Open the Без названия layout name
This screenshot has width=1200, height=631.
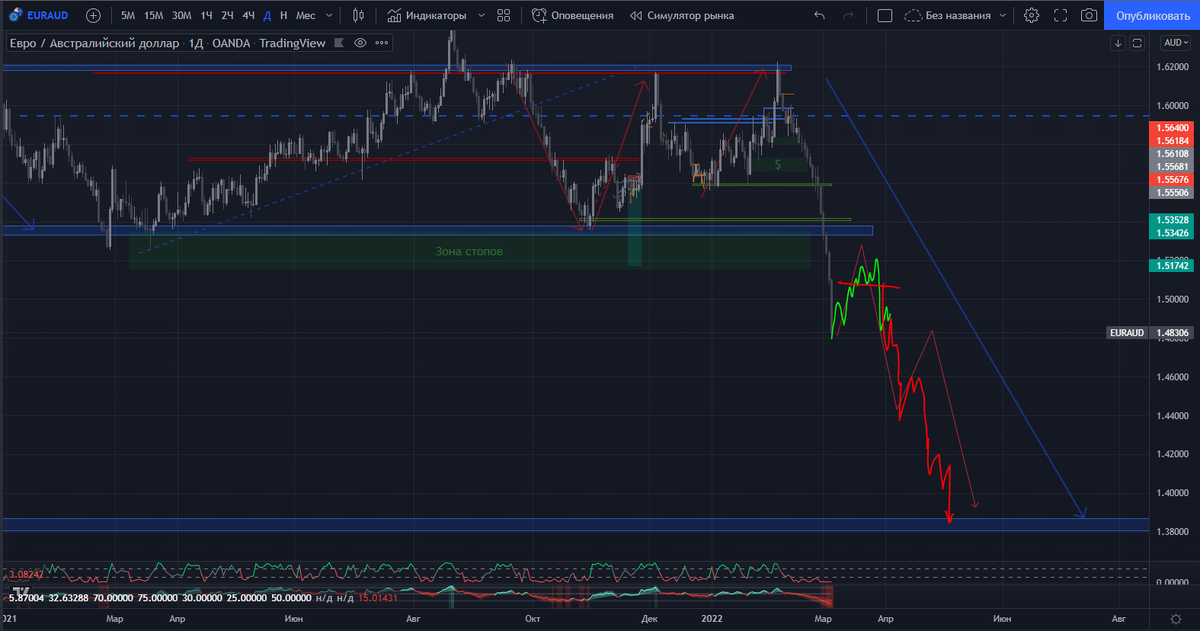pyautogui.click(x=948, y=15)
